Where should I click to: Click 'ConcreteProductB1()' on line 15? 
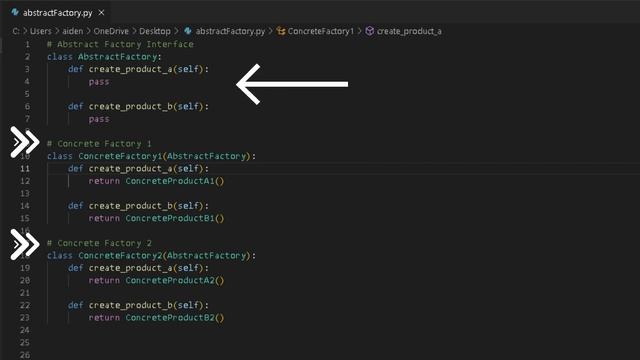(x=175, y=218)
